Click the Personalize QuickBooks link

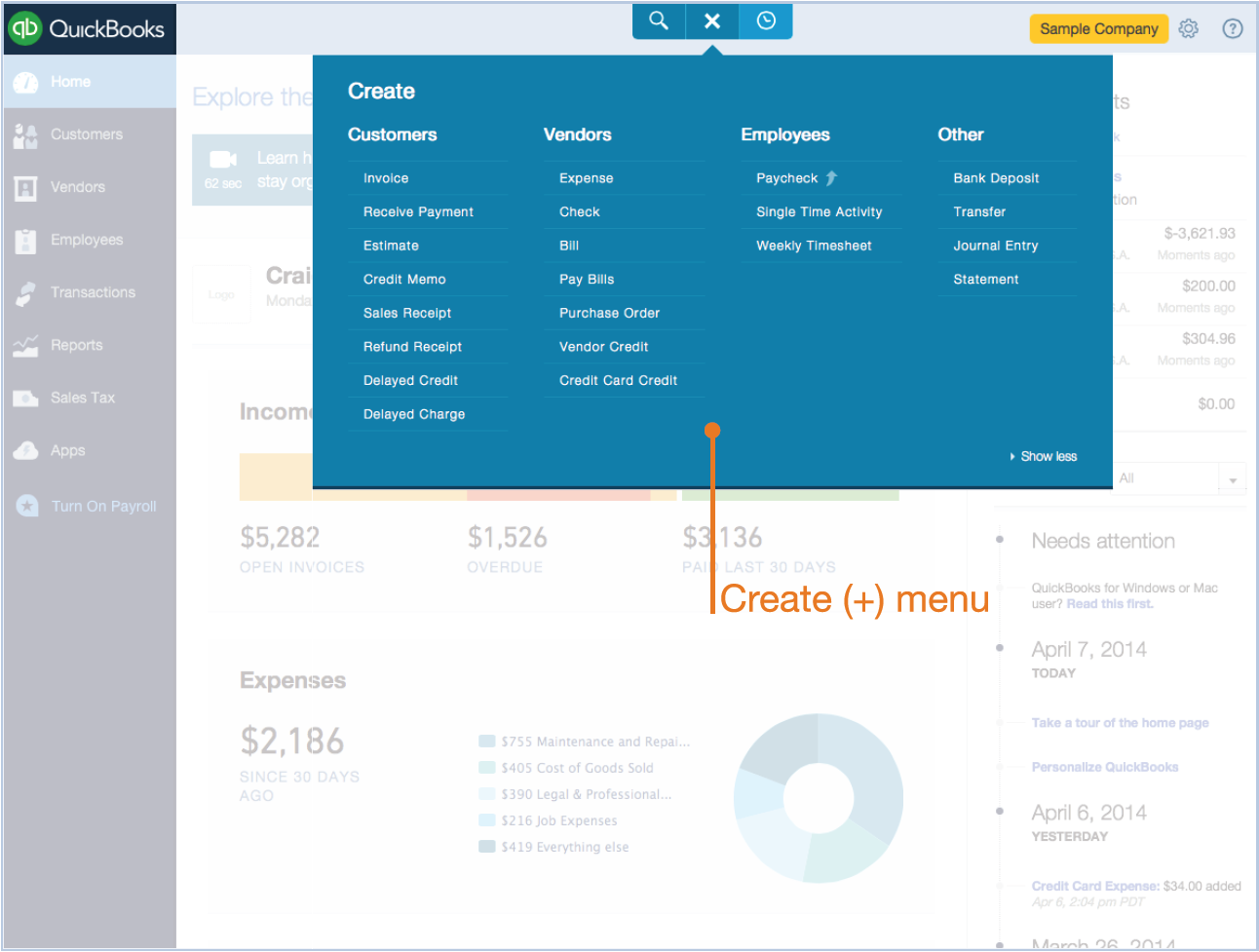(1105, 767)
